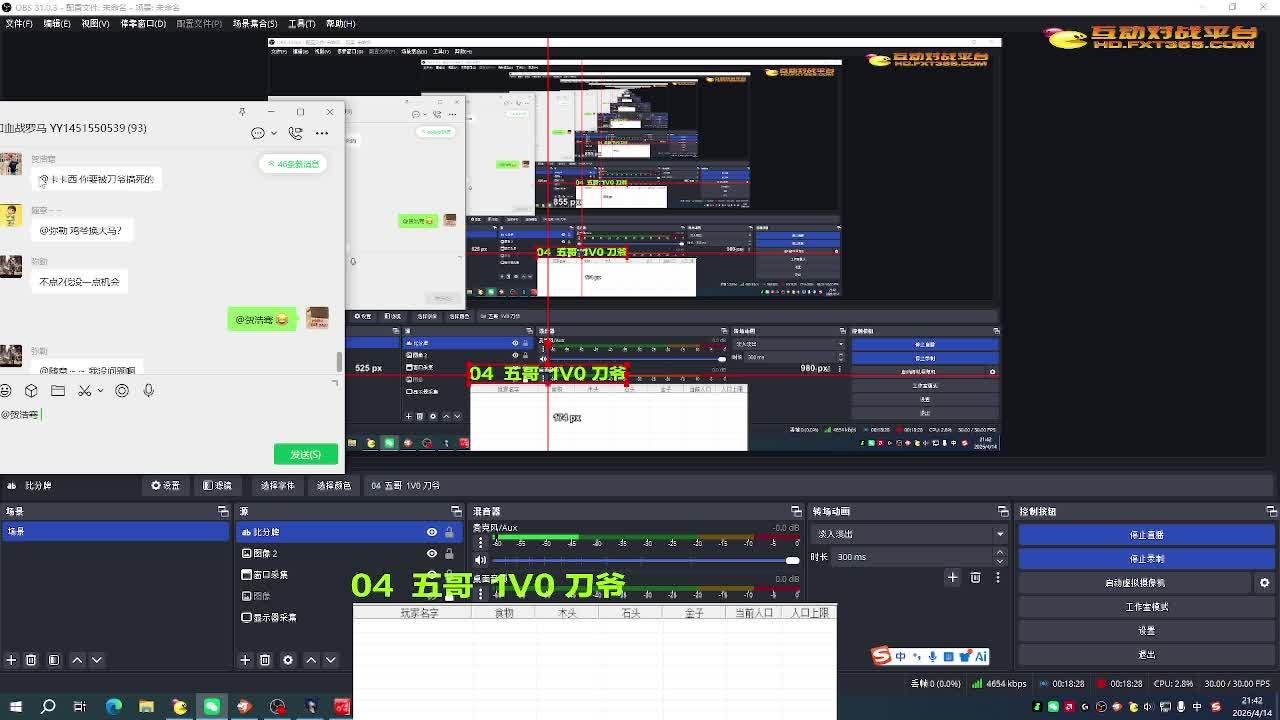Open Windows taskbar search
Image resolution: width=1280 pixels, height=720 pixels.
point(48,707)
